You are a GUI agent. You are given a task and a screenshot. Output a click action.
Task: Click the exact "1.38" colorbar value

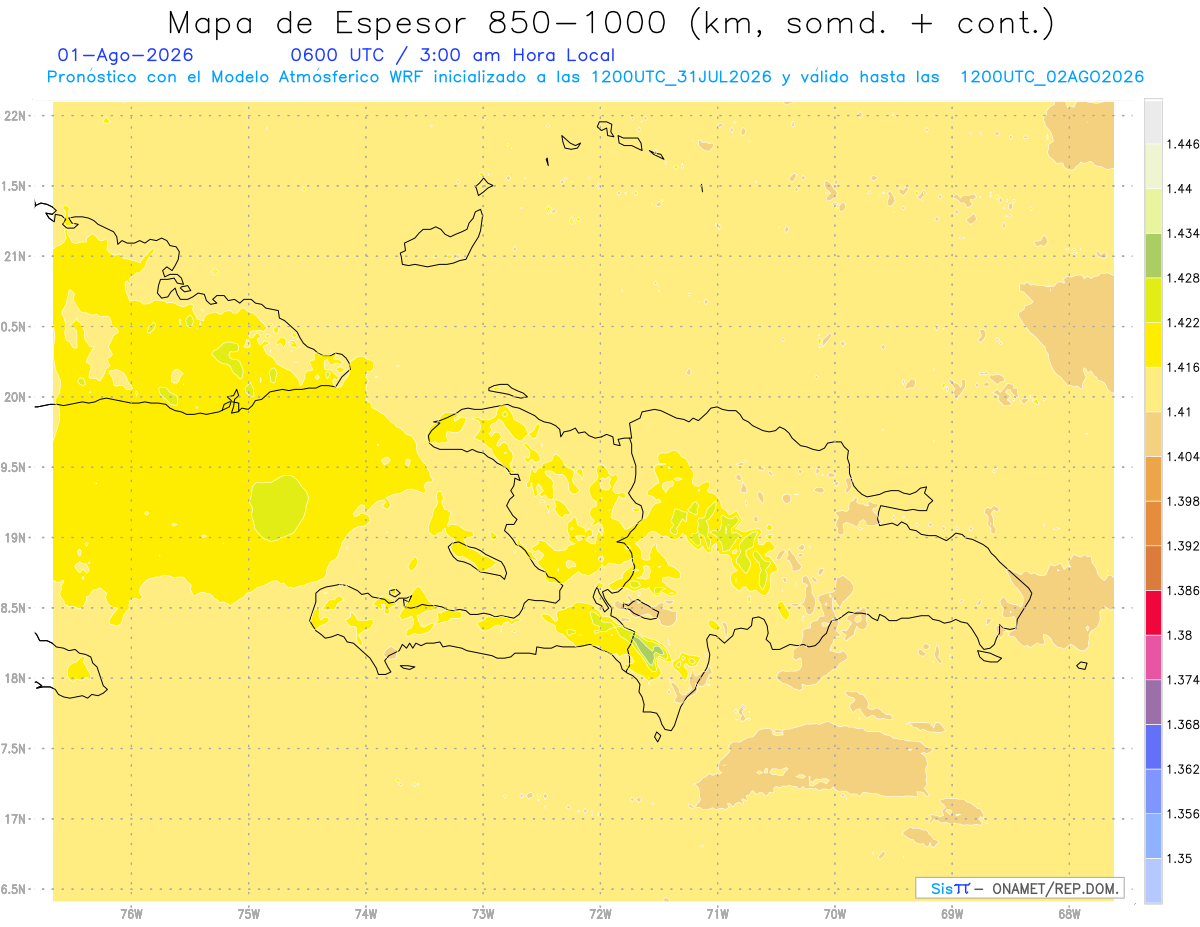[1179, 635]
